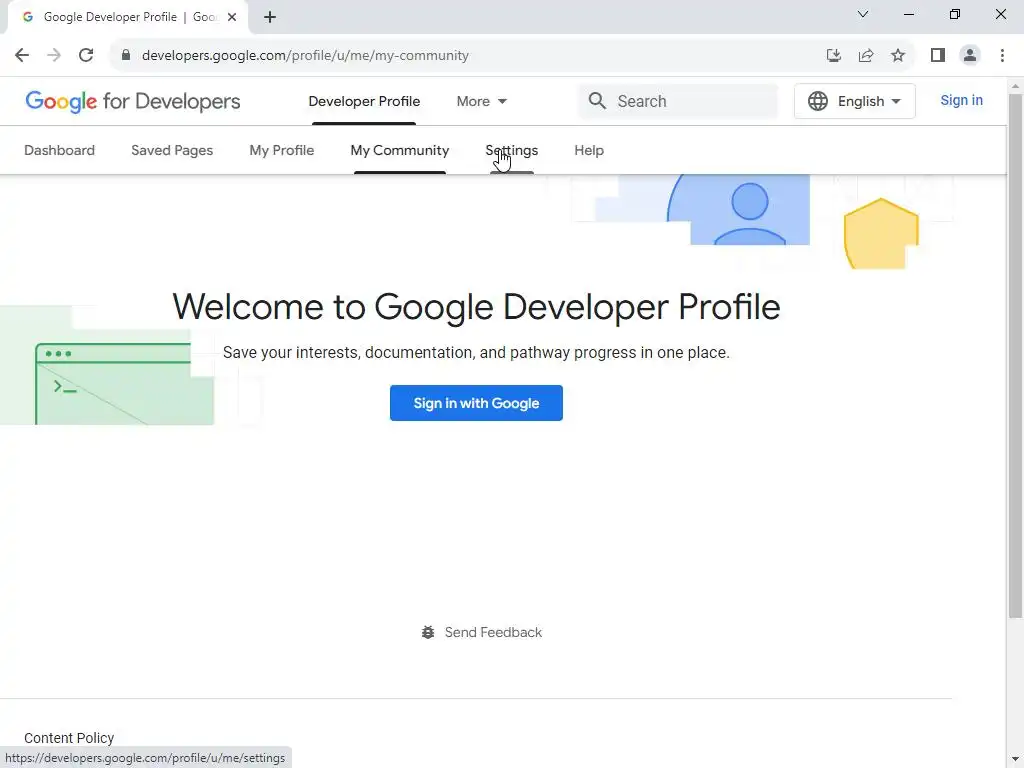Screen dimensions: 1024x768
Task: Click the Welcome to Google Developer Profile heading
Action: 476,306
